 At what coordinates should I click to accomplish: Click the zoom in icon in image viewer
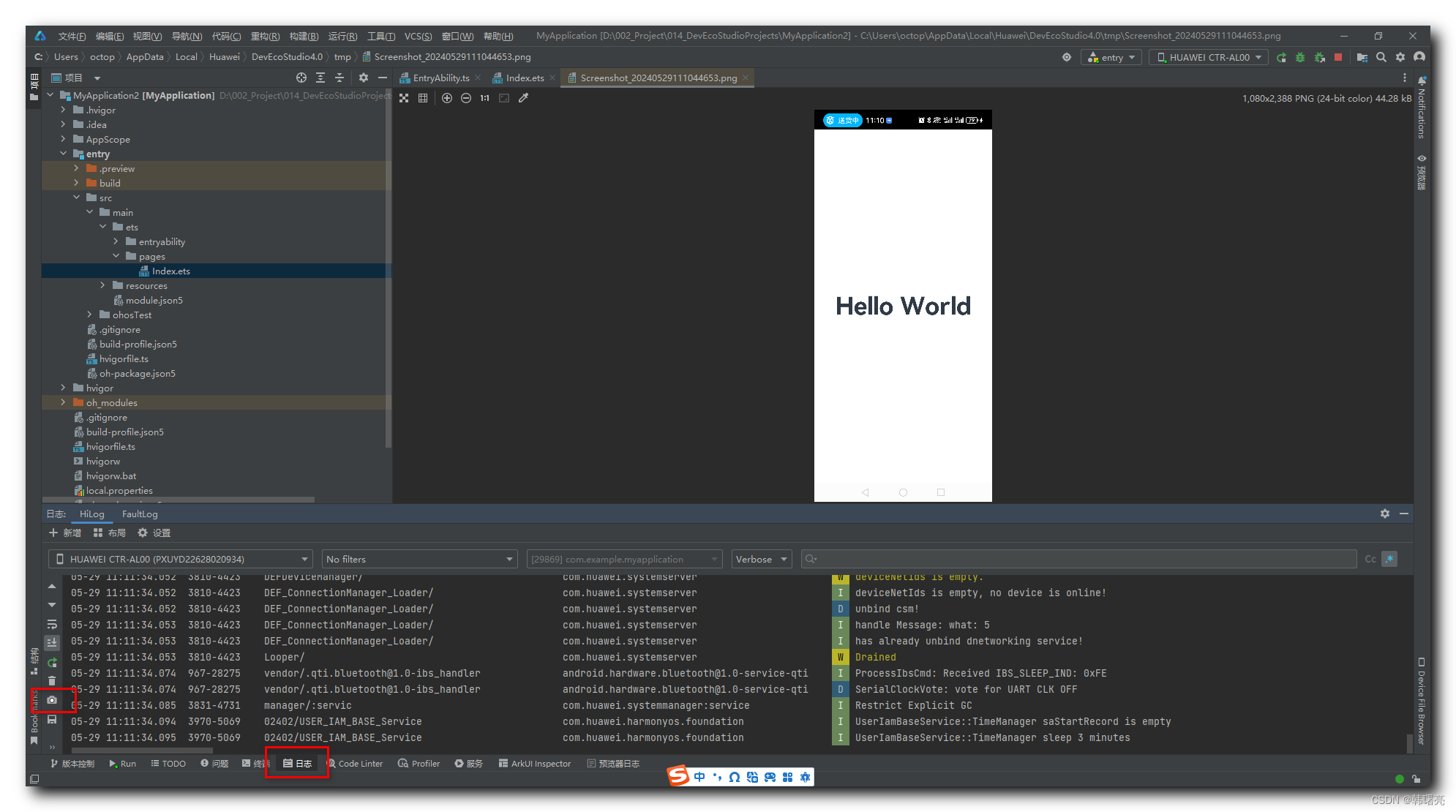(447, 98)
